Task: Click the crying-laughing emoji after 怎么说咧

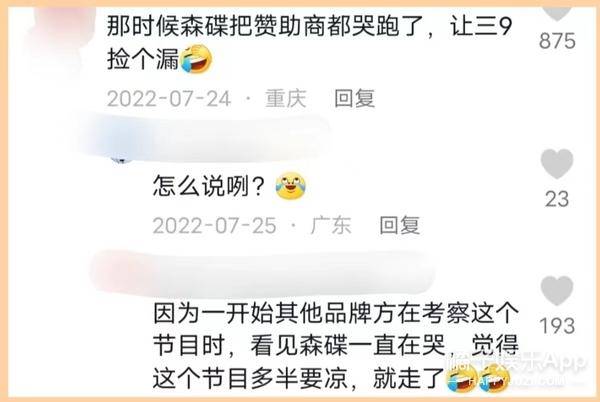Action: pyautogui.click(x=291, y=186)
